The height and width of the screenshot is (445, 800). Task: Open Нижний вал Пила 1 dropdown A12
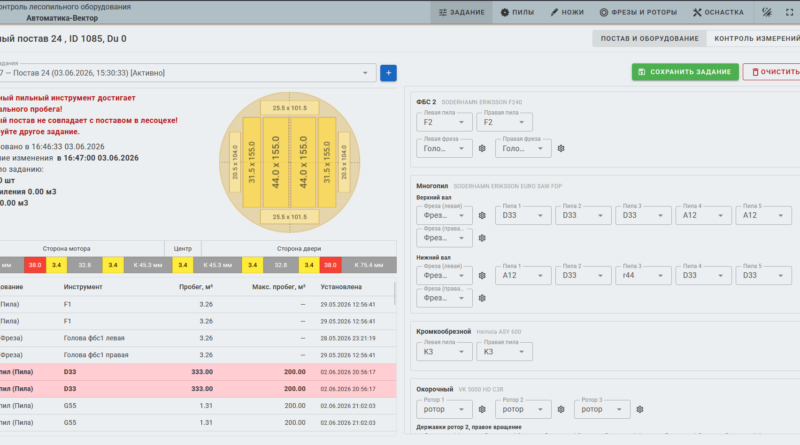click(523, 275)
